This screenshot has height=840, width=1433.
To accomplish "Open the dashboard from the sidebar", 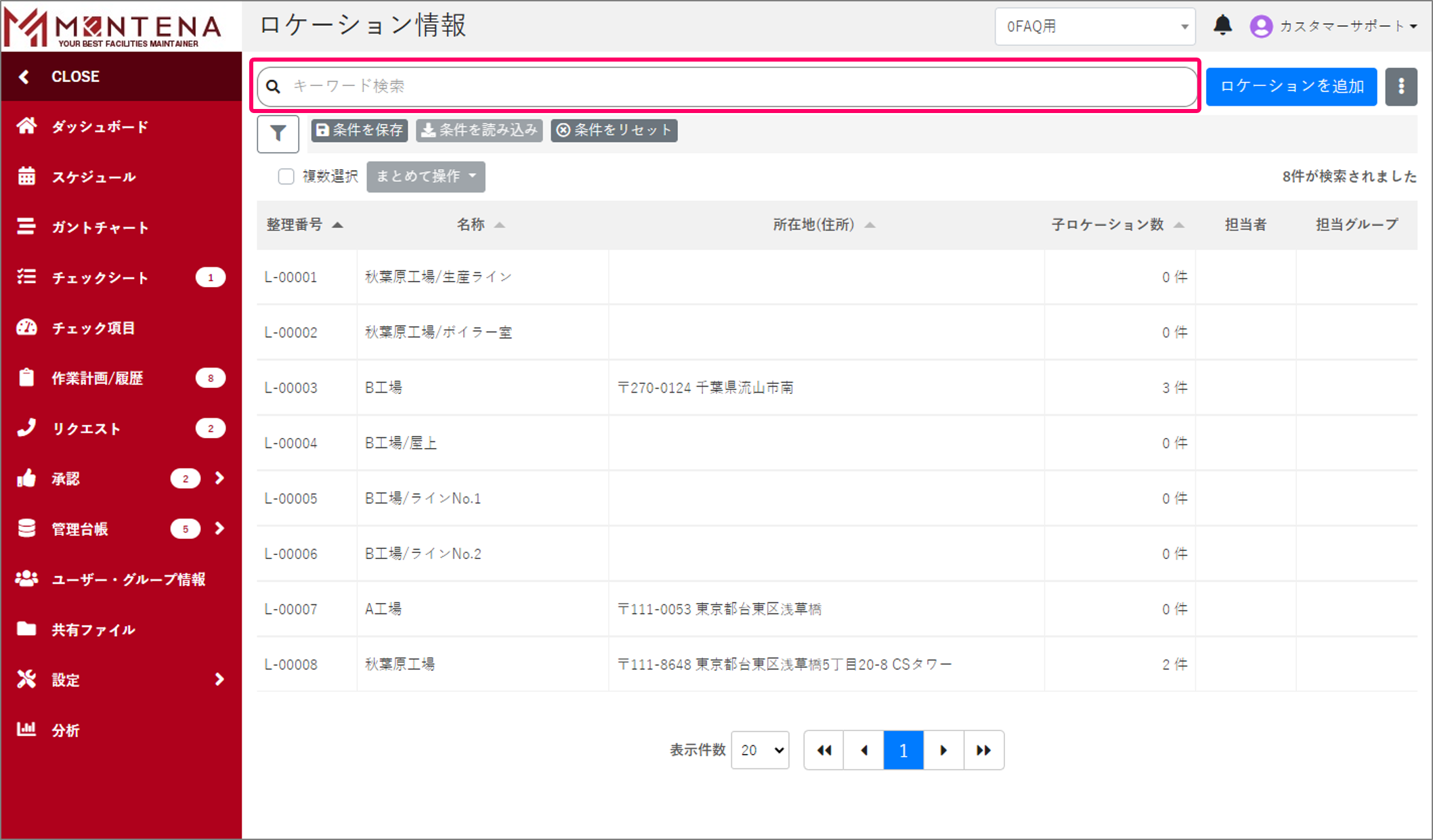I will (99, 127).
